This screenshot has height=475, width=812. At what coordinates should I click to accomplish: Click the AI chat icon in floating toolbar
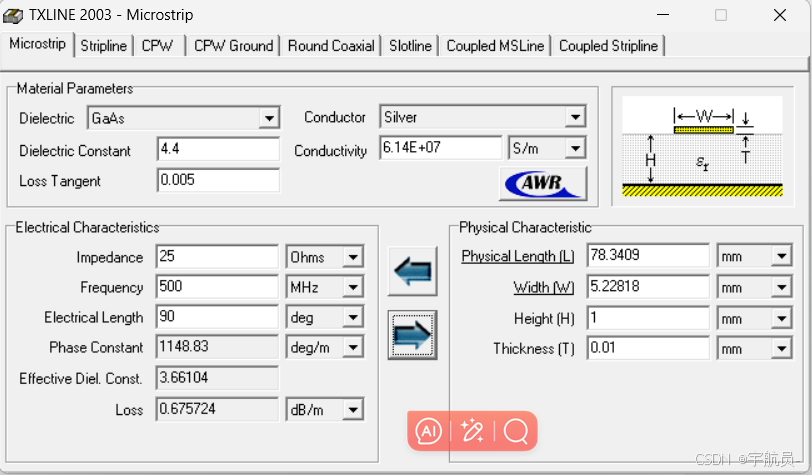pos(429,431)
